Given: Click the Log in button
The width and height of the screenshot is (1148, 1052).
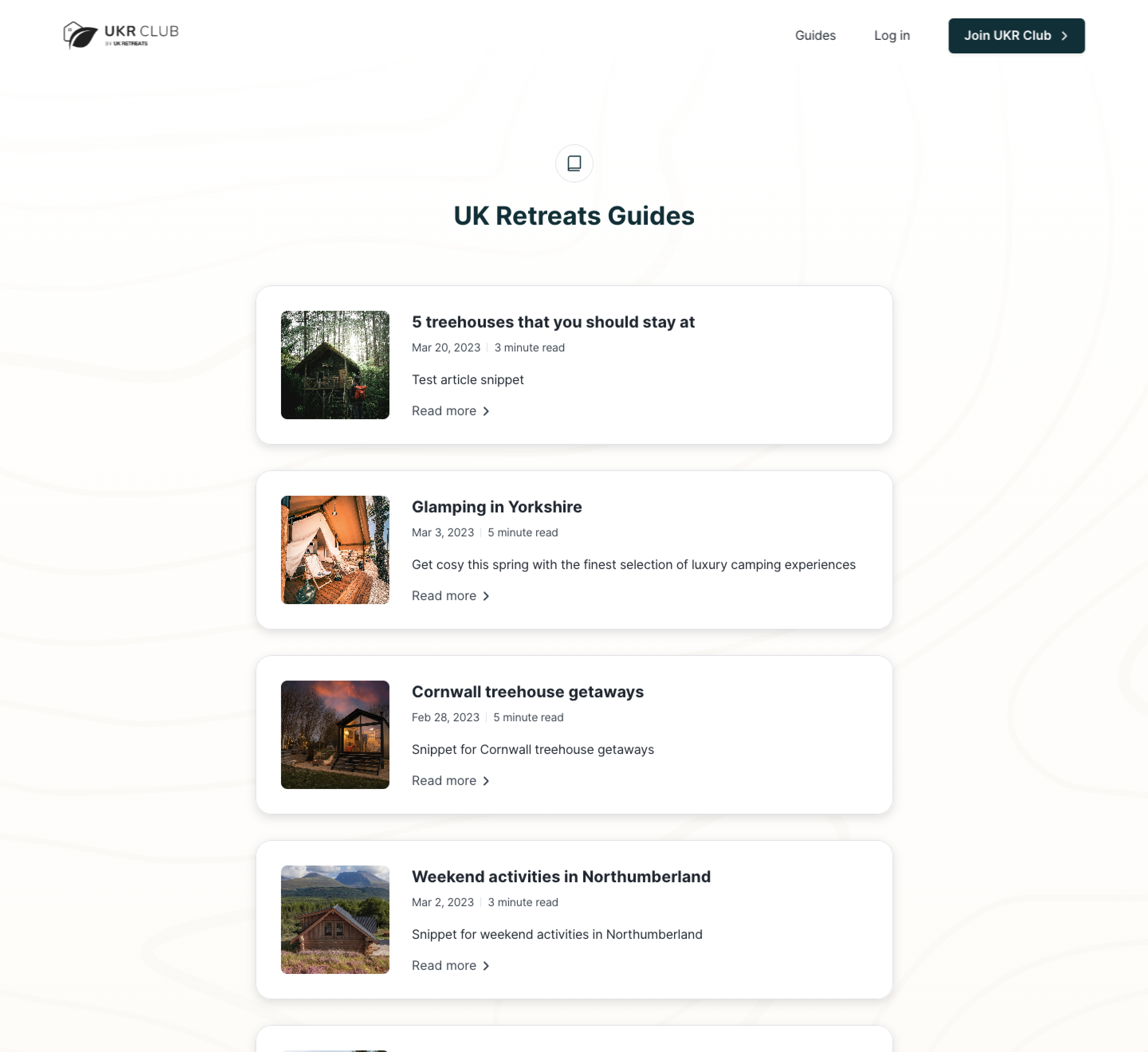Looking at the screenshot, I should click(891, 35).
